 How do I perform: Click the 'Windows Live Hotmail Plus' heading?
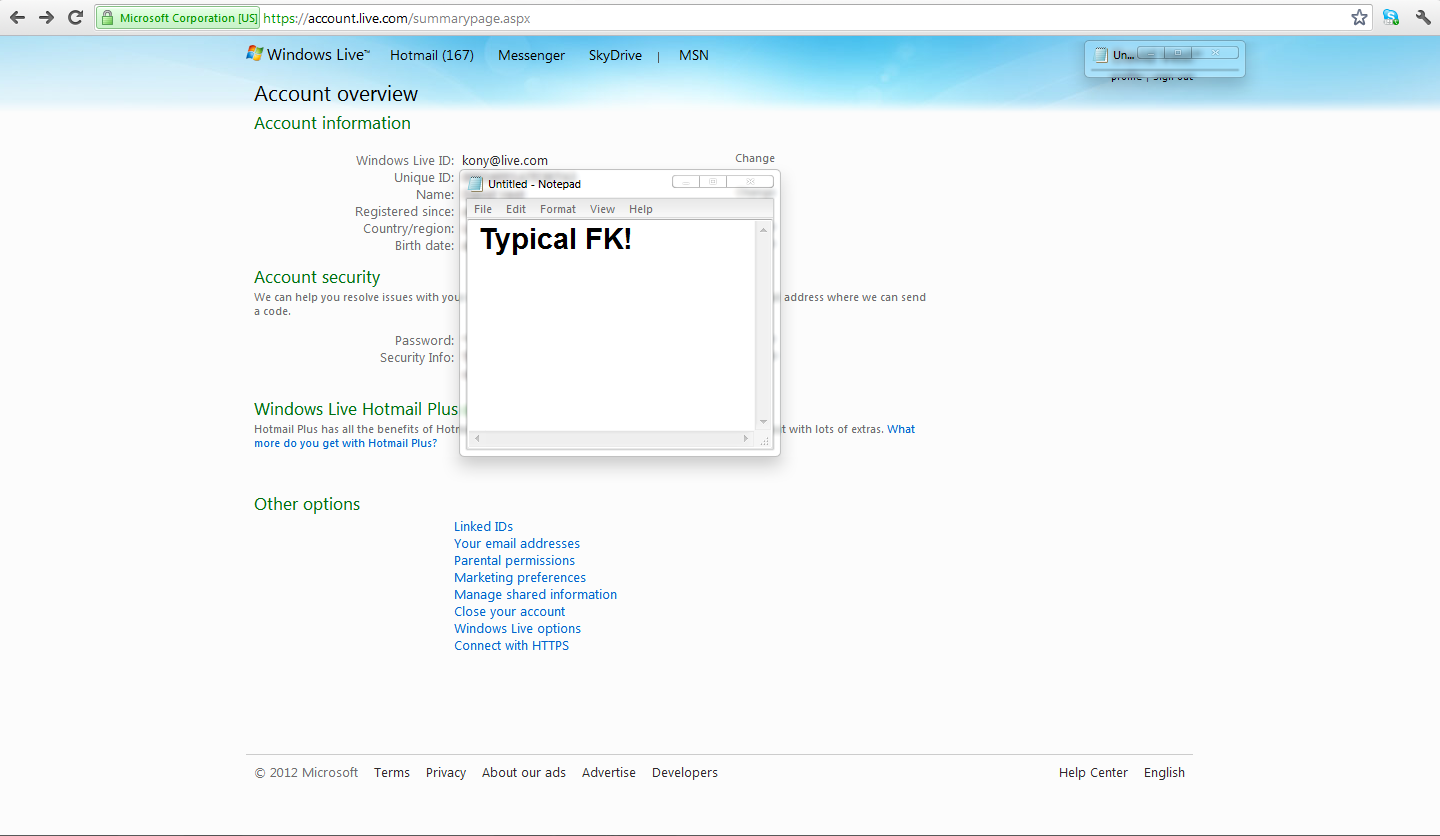[356, 409]
